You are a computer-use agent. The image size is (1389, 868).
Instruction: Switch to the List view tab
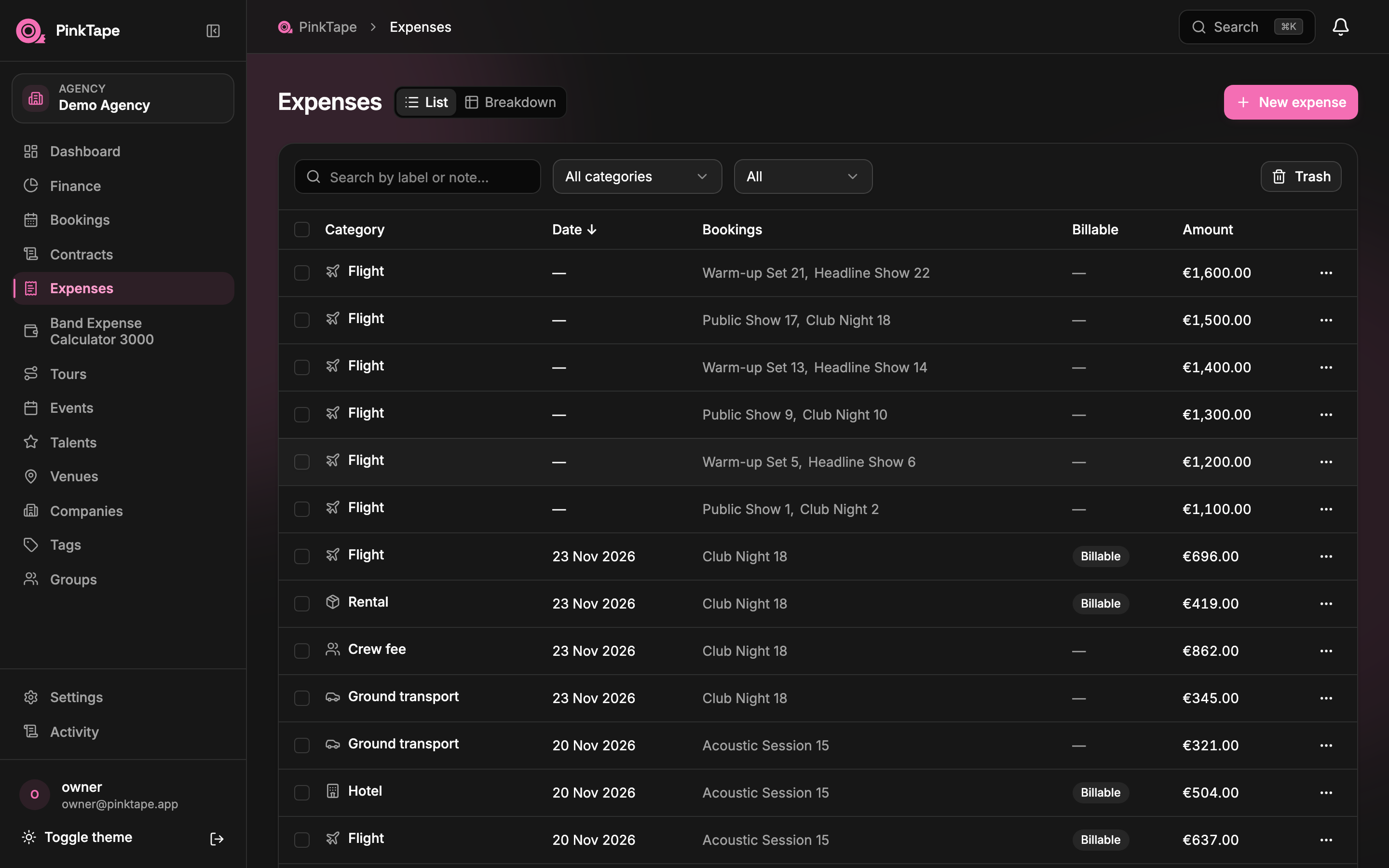click(x=426, y=102)
